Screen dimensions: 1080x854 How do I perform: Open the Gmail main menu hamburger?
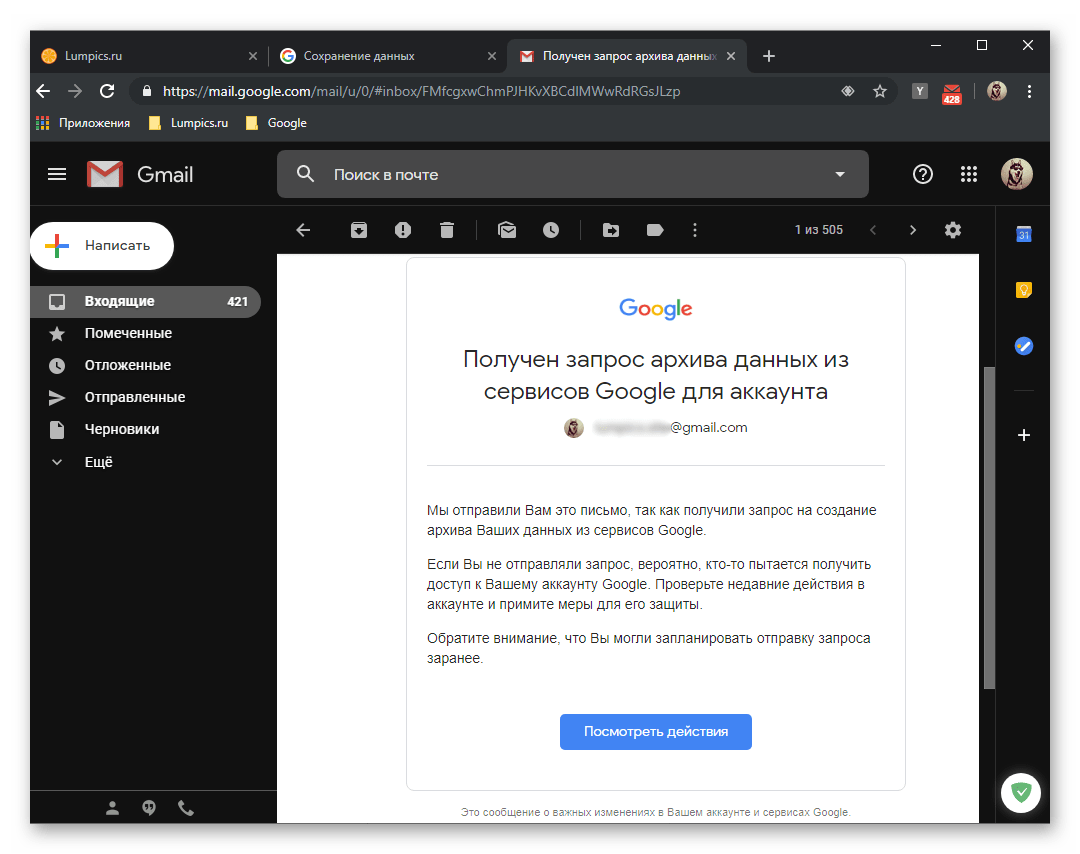click(x=57, y=174)
